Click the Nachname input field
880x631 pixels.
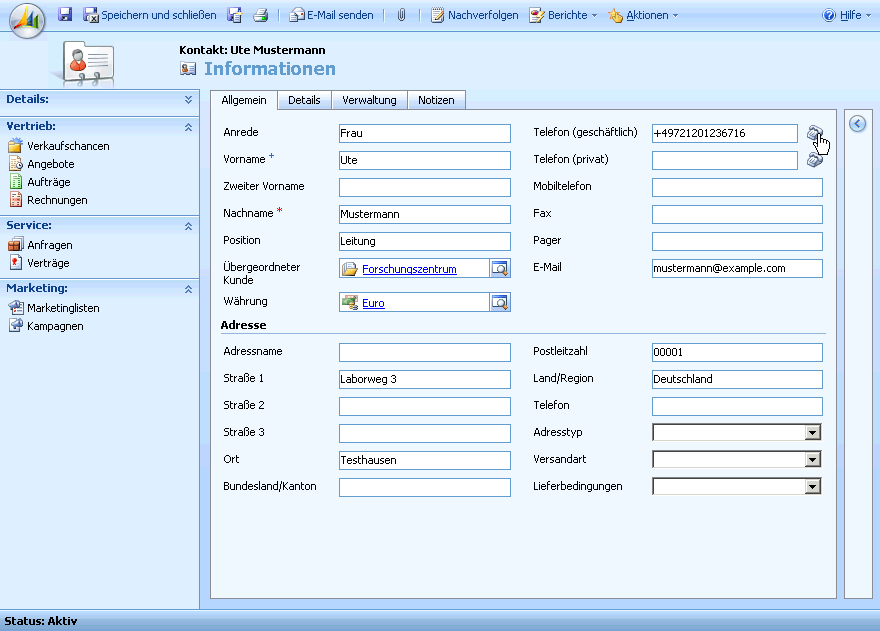tap(425, 214)
